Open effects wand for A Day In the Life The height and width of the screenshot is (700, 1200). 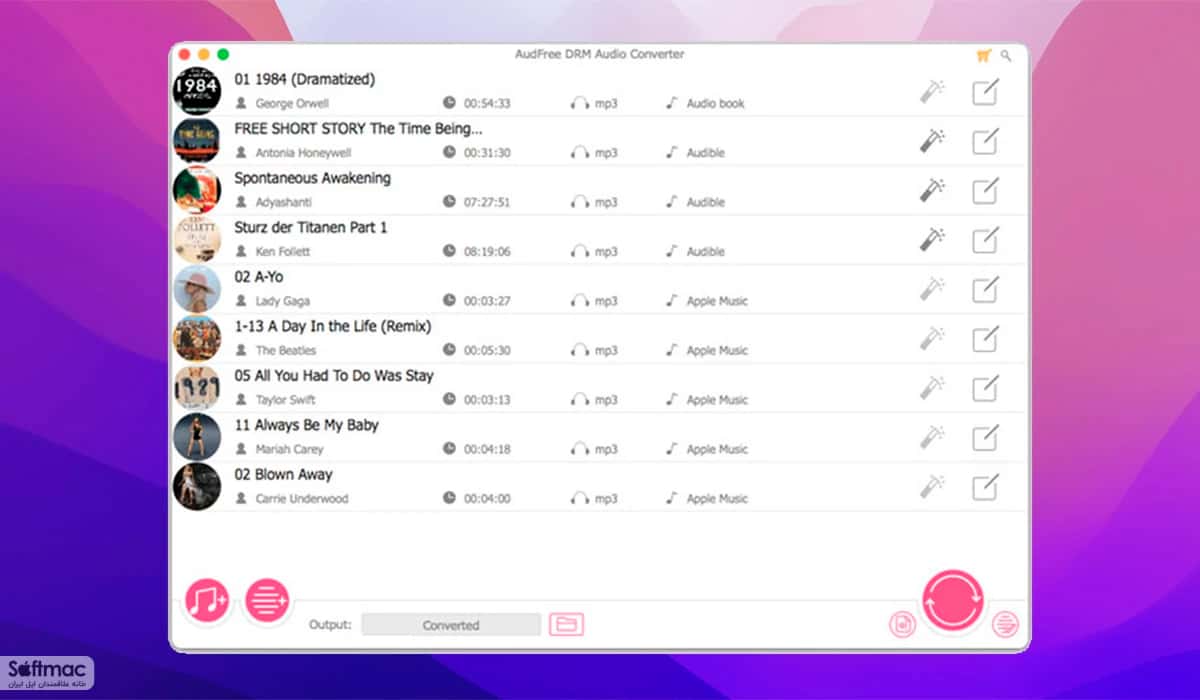pos(932,339)
